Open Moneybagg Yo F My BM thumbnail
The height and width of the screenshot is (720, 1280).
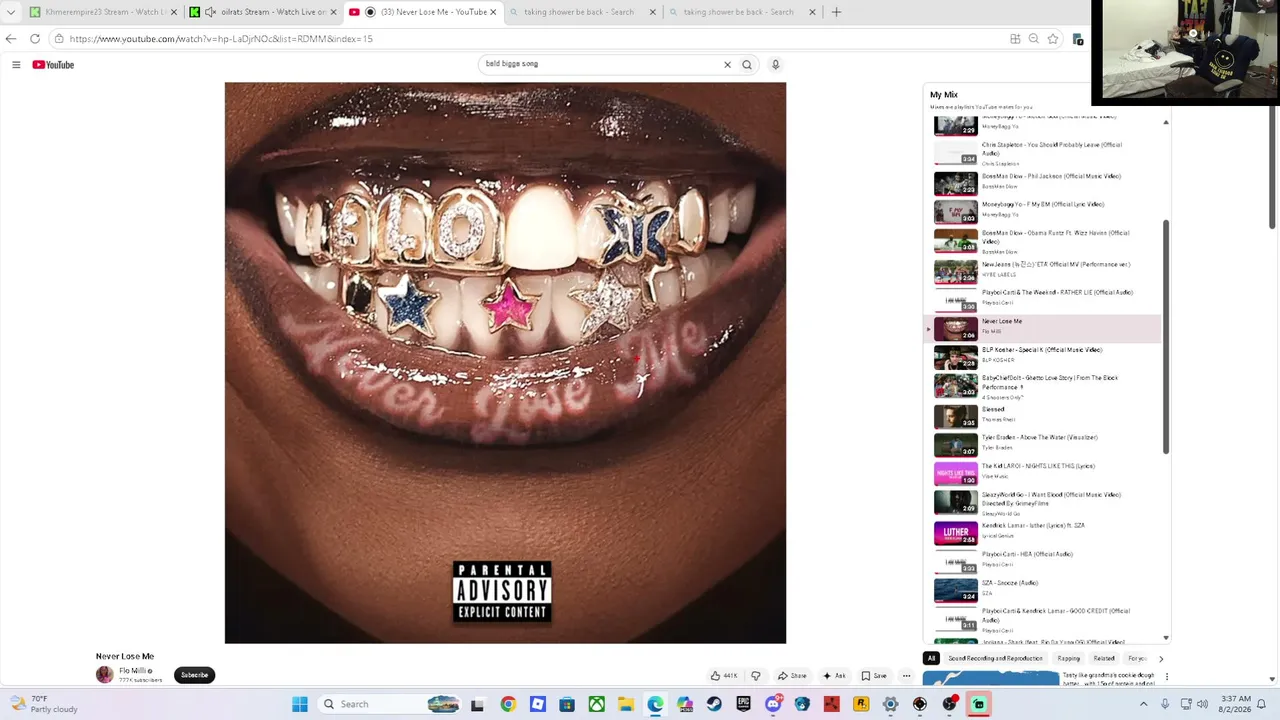tap(955, 212)
